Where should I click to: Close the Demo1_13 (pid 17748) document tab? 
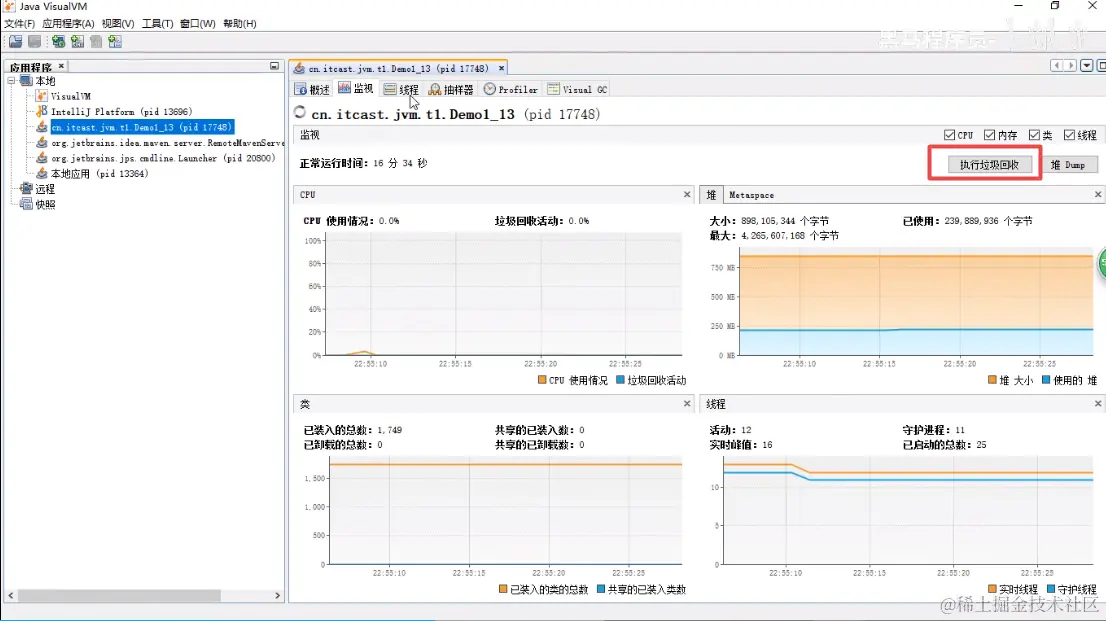click(502, 68)
